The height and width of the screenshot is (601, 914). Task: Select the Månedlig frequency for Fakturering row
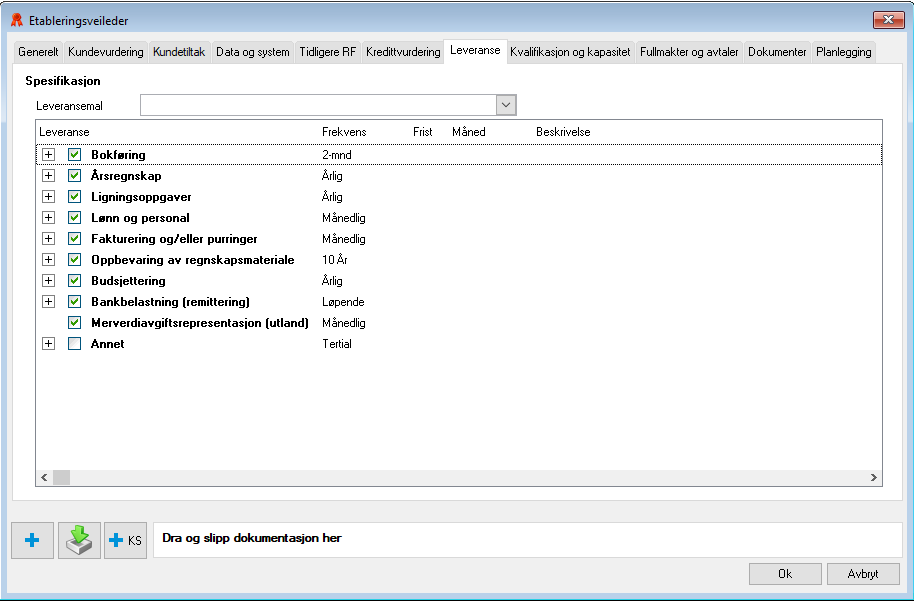344,239
